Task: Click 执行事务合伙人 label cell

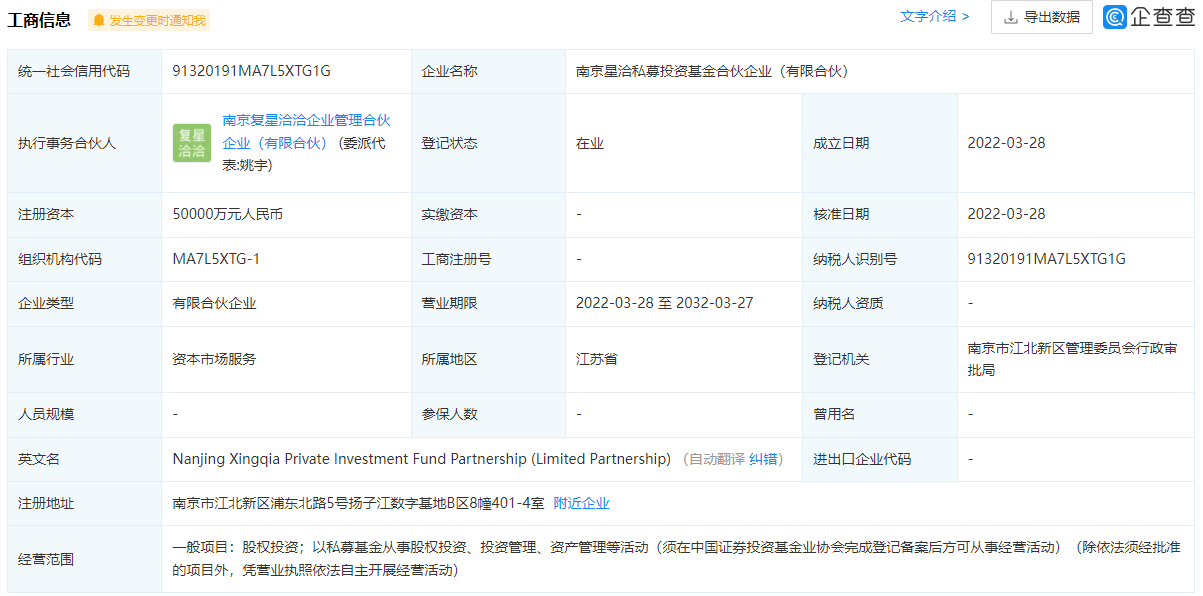Action: pos(84,143)
